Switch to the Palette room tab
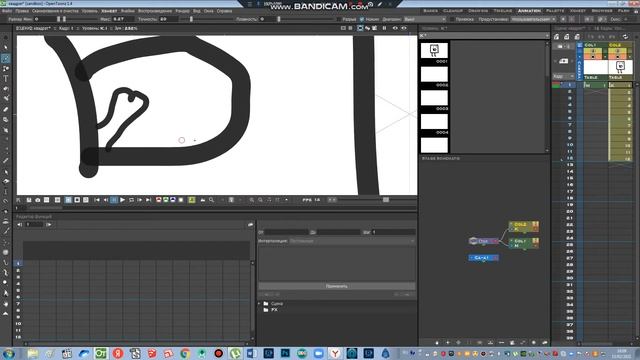This screenshot has width=640, height=360. 555,11
